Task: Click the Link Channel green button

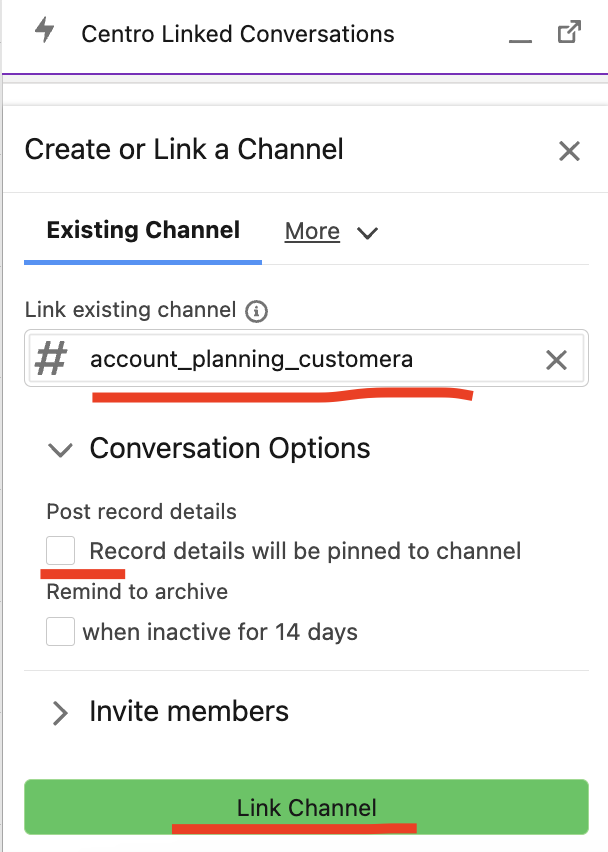Action: point(306,807)
